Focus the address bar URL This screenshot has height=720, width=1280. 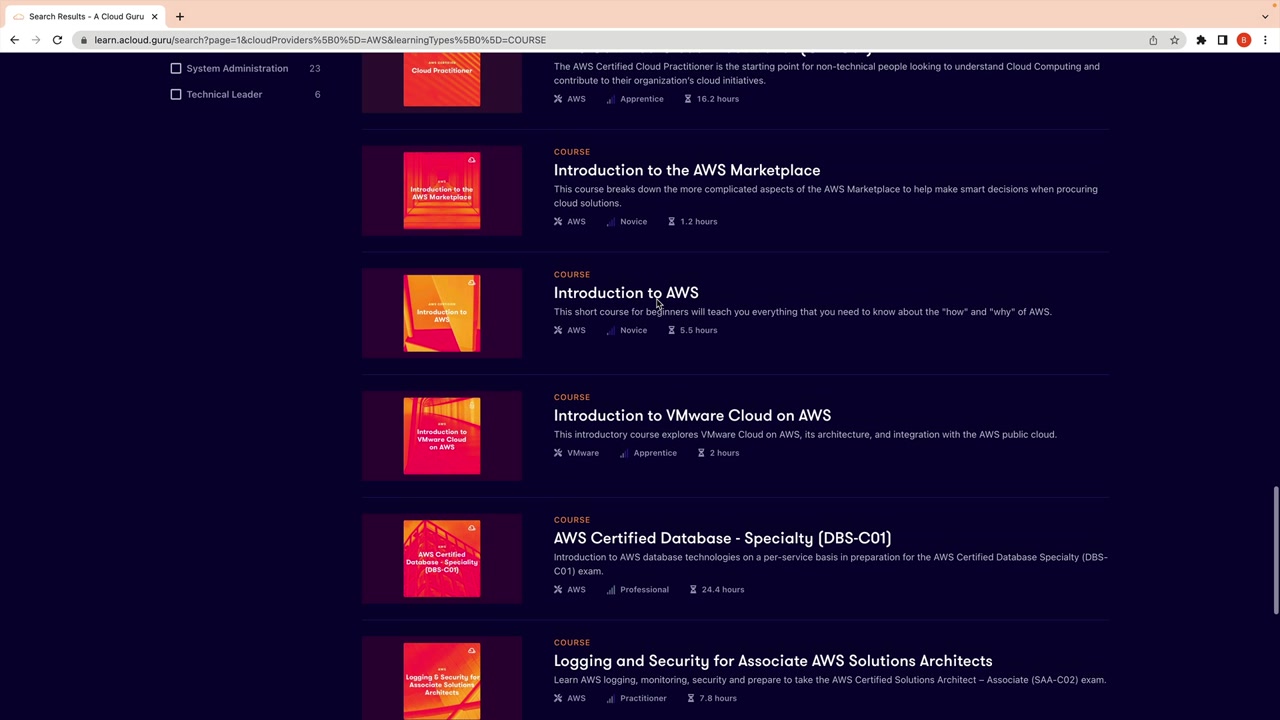coord(320,40)
